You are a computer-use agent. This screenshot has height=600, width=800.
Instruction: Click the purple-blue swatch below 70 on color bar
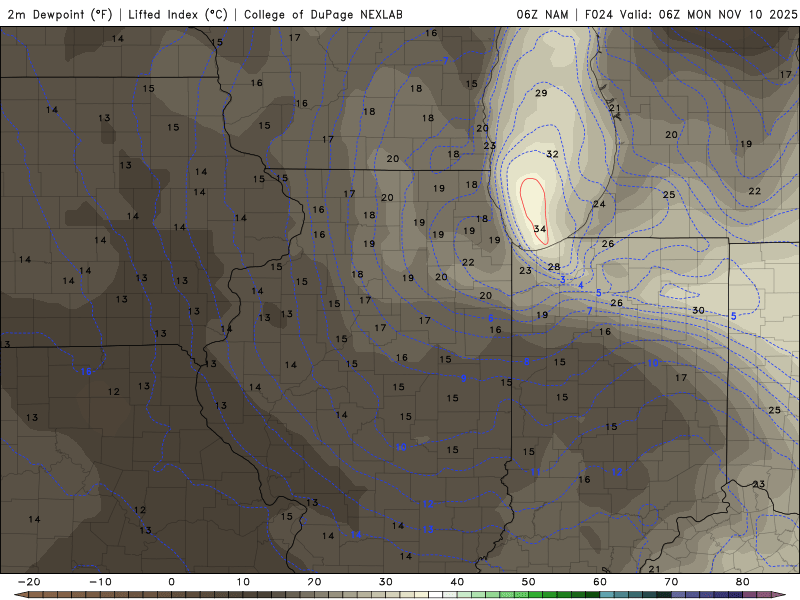click(x=679, y=594)
